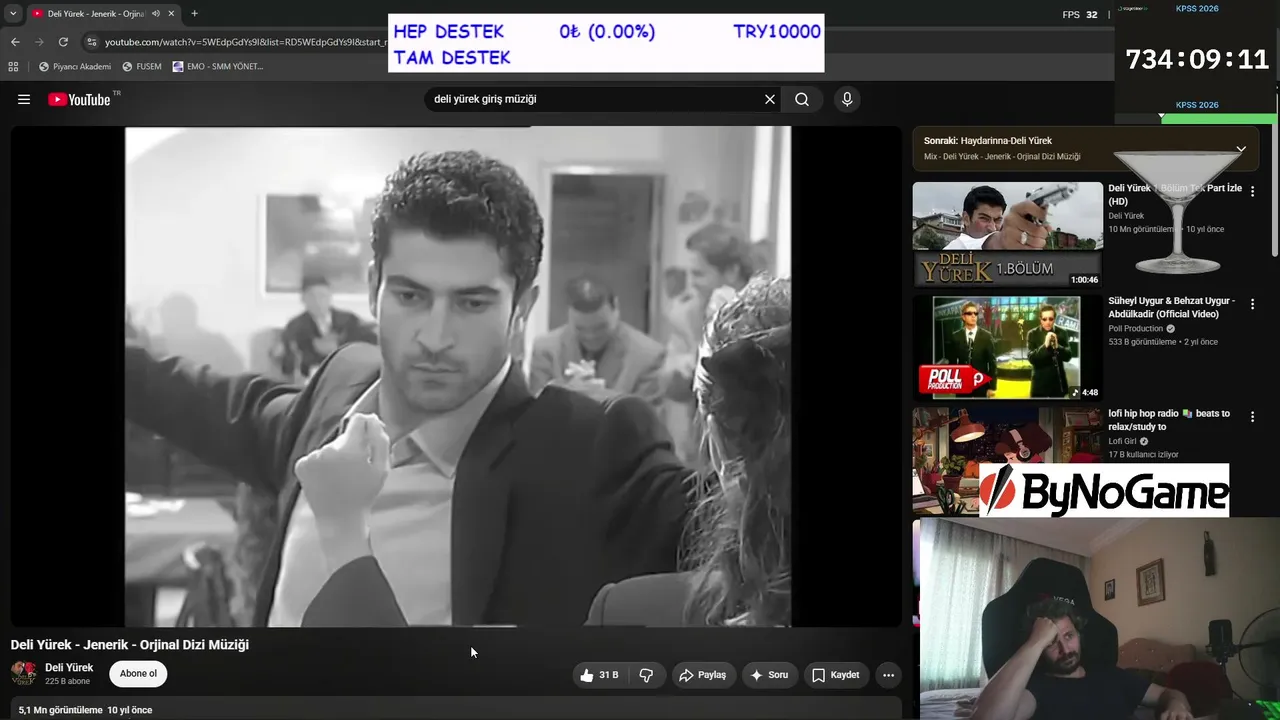Start voice search with microphone icon
Viewport: 1280px width, 720px height.
[x=847, y=99]
